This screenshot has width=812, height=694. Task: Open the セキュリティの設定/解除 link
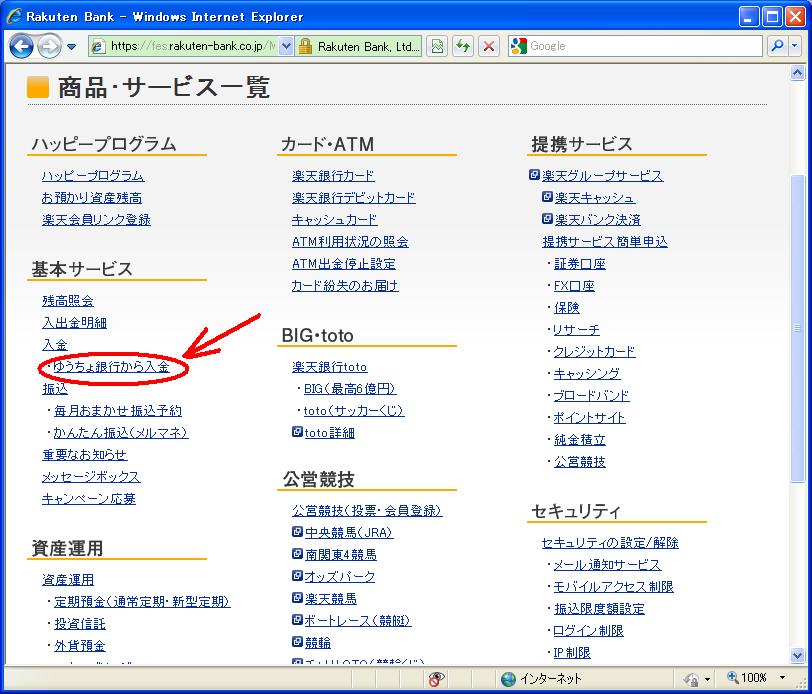coord(610,543)
